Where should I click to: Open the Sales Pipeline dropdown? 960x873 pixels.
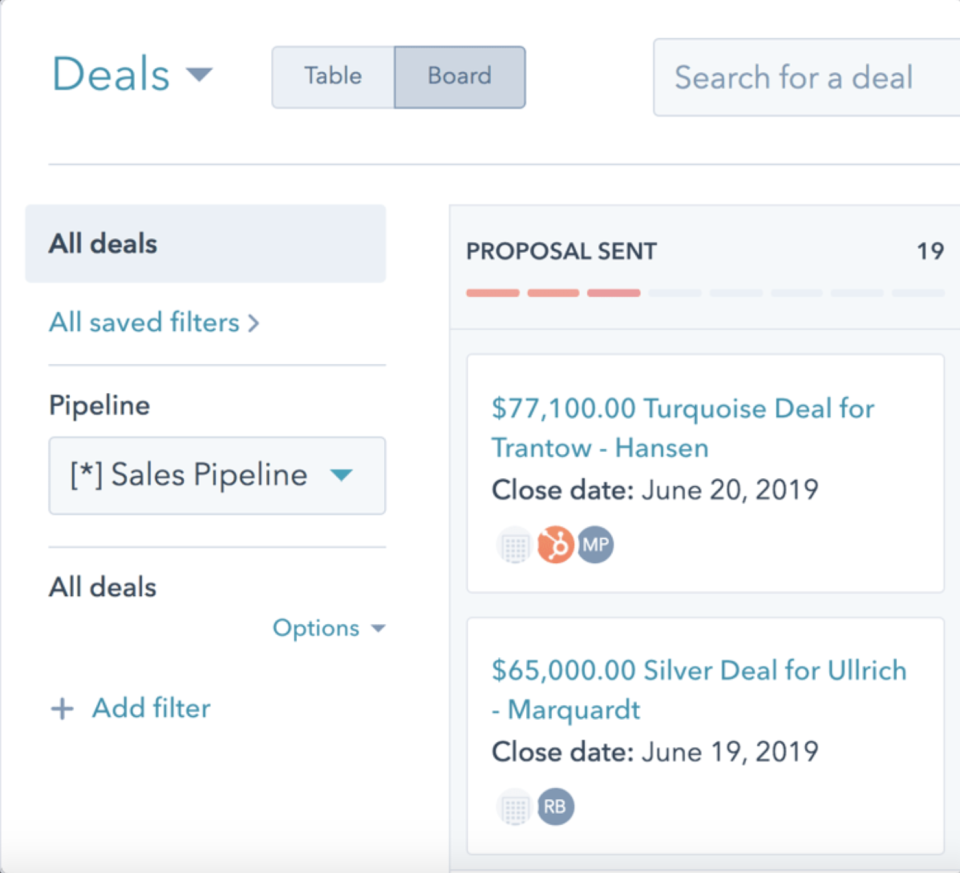(x=217, y=476)
